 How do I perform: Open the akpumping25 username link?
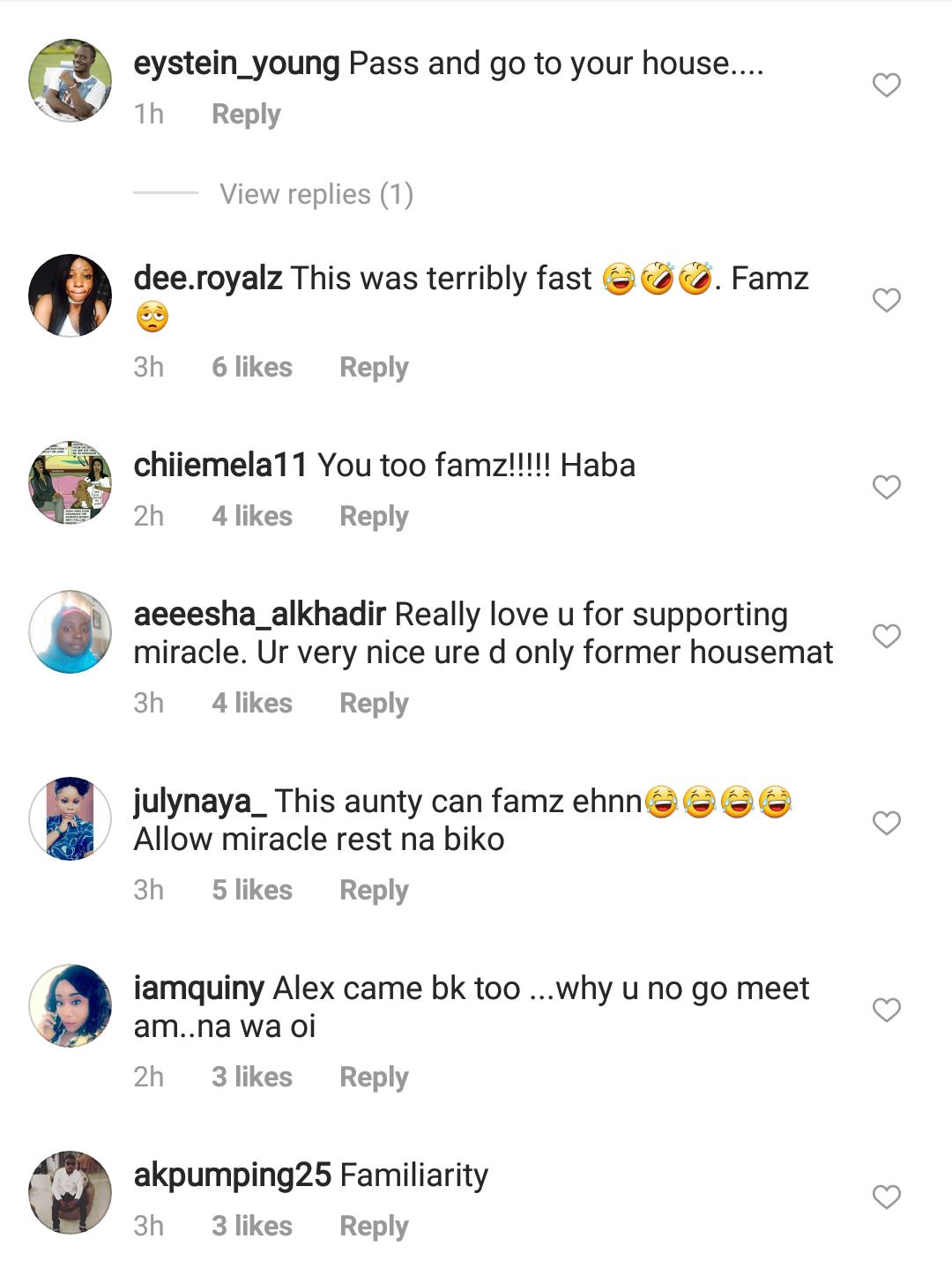point(232,1175)
